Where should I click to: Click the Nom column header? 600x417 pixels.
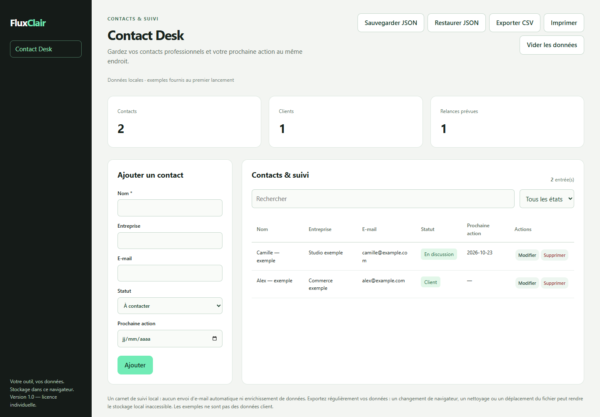(x=262, y=229)
